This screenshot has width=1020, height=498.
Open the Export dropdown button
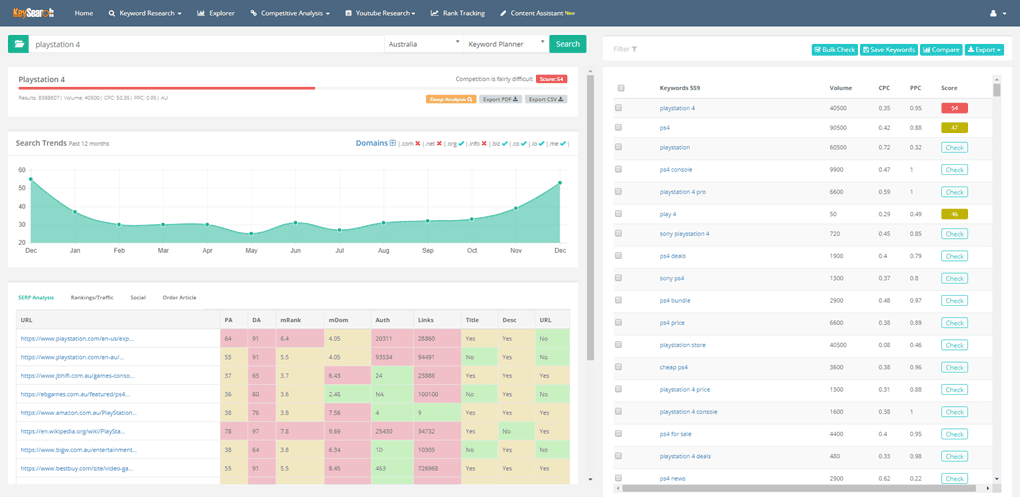coord(984,49)
